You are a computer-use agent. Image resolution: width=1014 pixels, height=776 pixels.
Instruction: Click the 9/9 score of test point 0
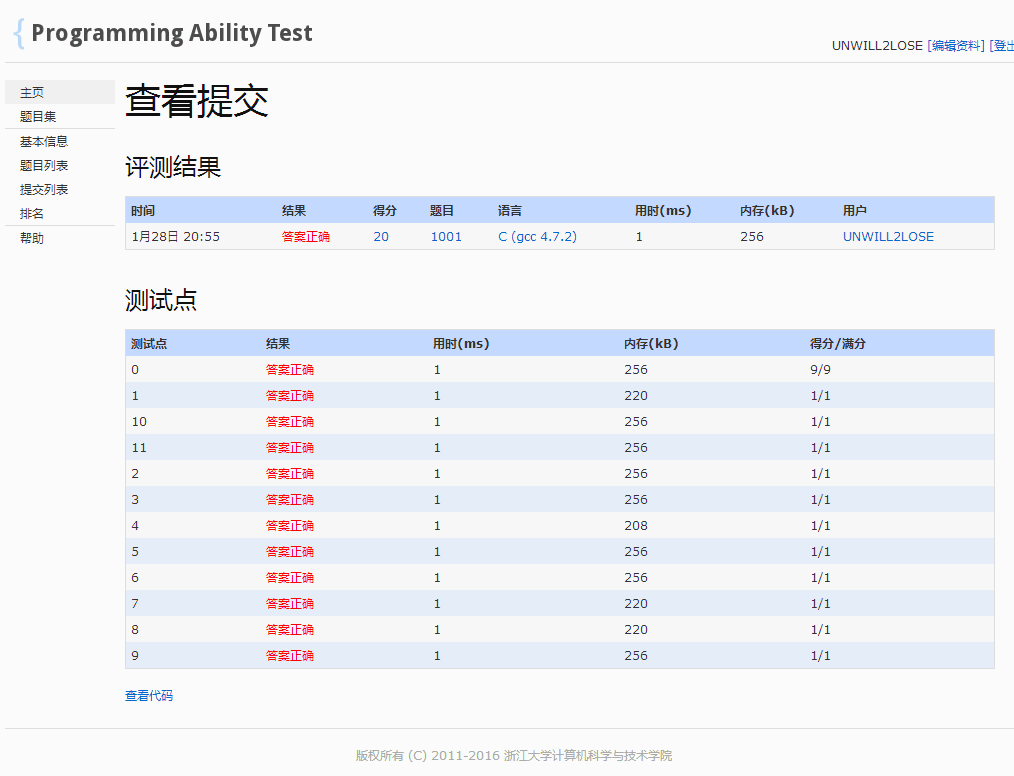point(820,370)
